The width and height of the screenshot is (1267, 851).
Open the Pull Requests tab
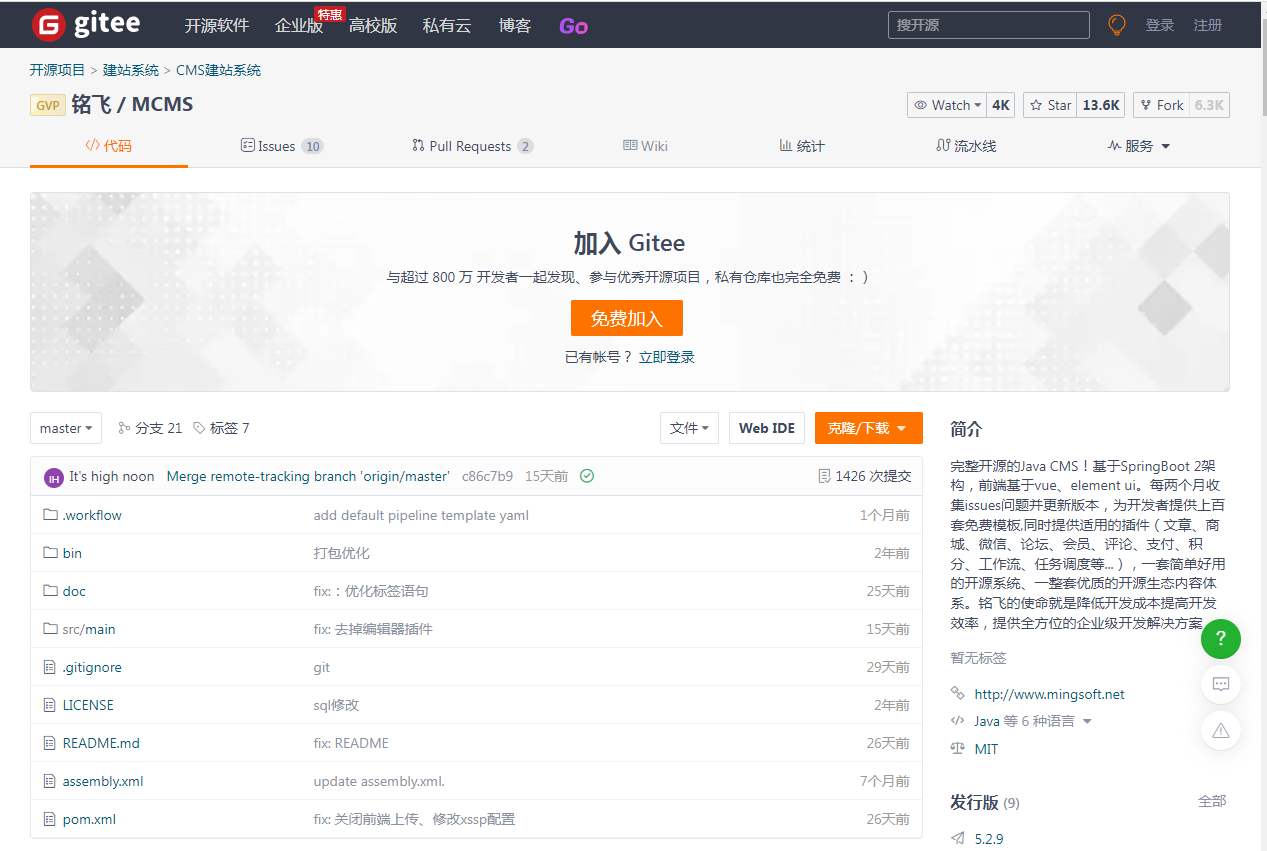[470, 146]
